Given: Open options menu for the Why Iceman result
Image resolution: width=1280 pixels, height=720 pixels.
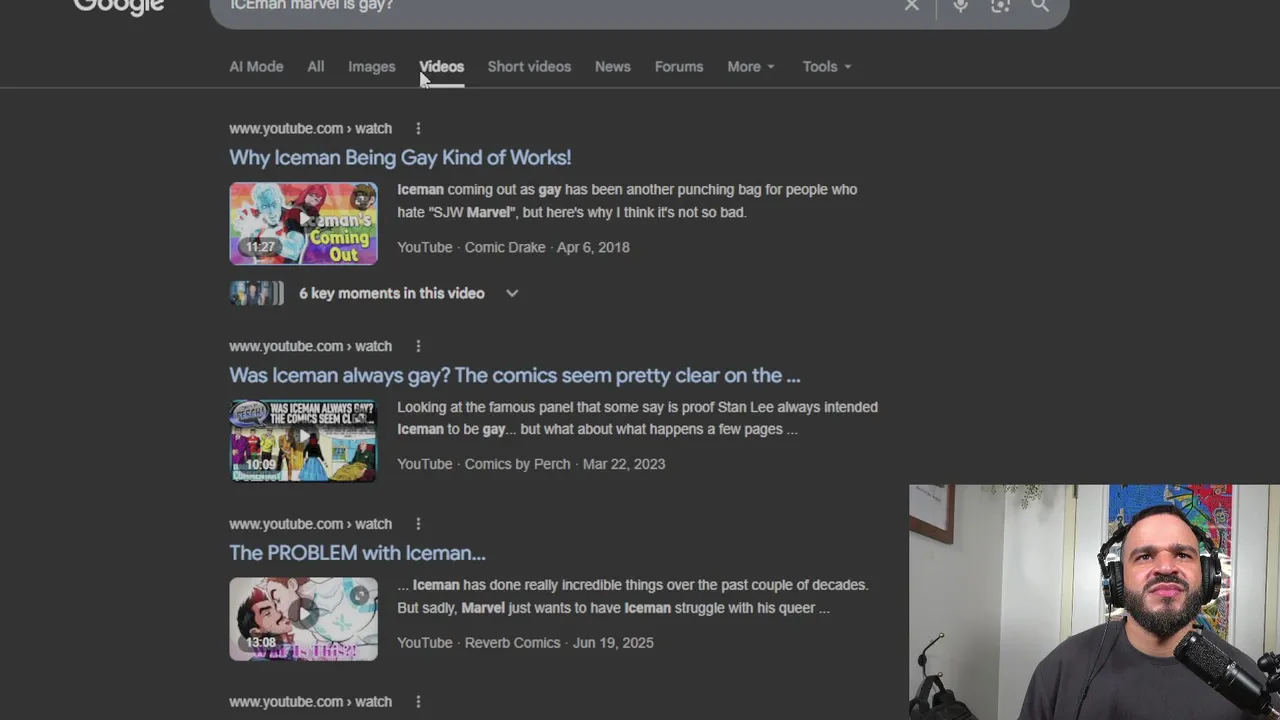Looking at the screenshot, I should tap(418, 128).
